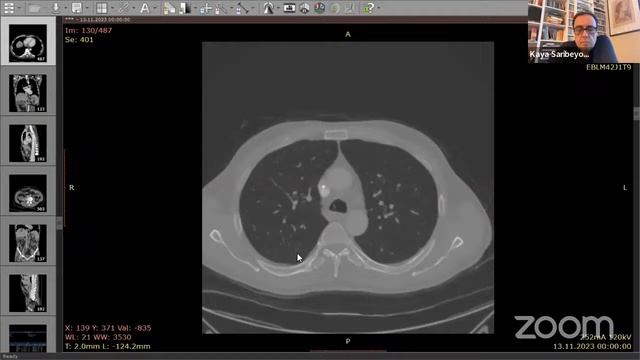Expand dropdown next to scout lines icon
The width and height of the screenshot is (640, 360).
click(x=278, y=8)
